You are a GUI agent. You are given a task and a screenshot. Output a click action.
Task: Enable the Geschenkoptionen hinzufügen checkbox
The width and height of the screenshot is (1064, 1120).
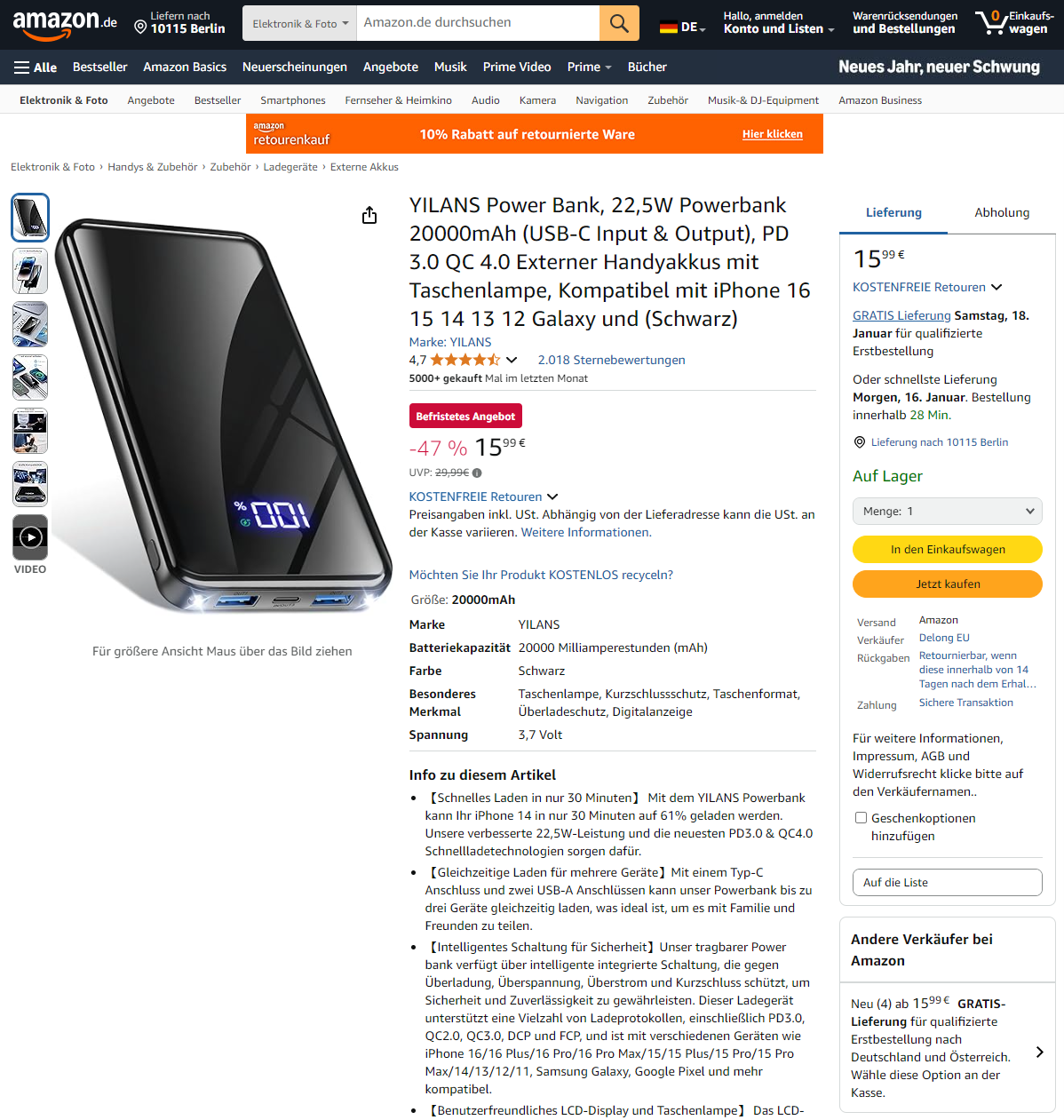coord(861,818)
